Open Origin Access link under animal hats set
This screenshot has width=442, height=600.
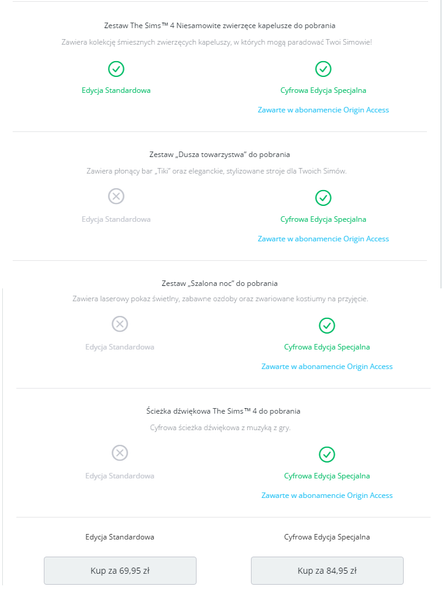pyautogui.click(x=323, y=110)
